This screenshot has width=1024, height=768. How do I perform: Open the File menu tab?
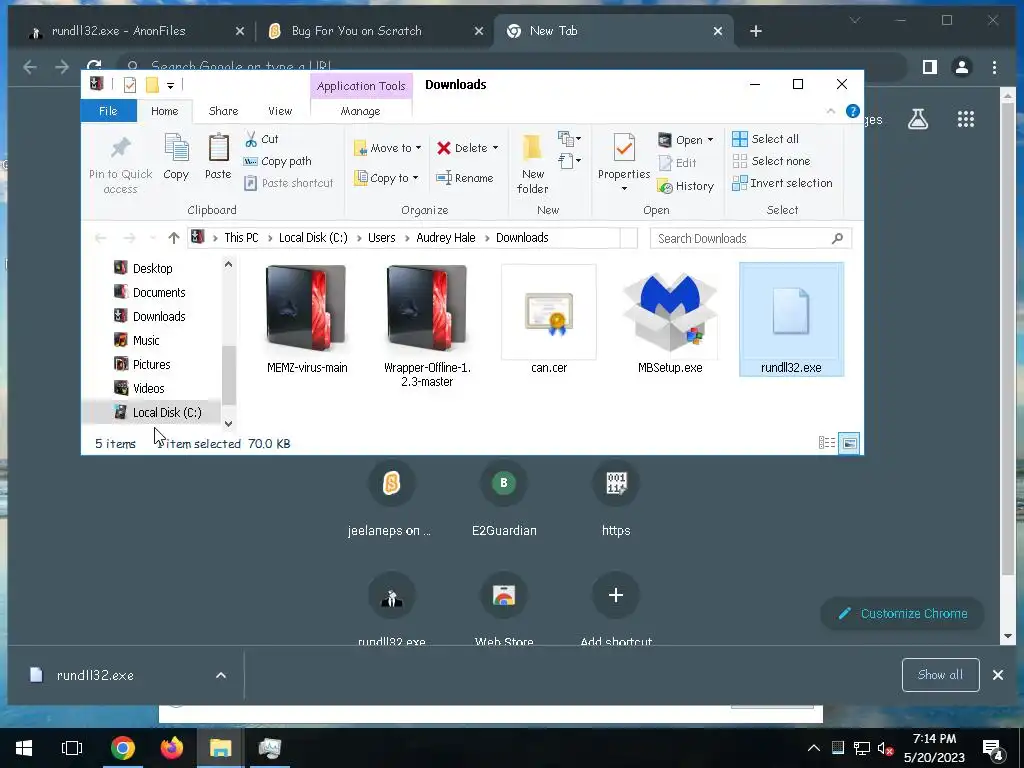[x=108, y=111]
